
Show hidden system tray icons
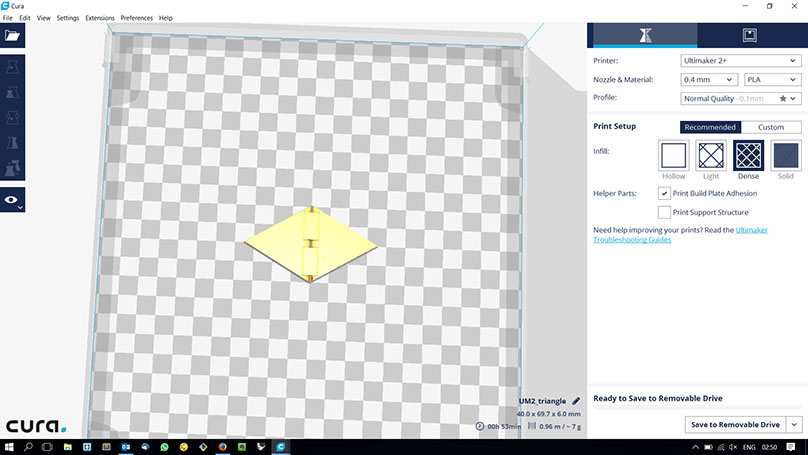click(x=695, y=447)
